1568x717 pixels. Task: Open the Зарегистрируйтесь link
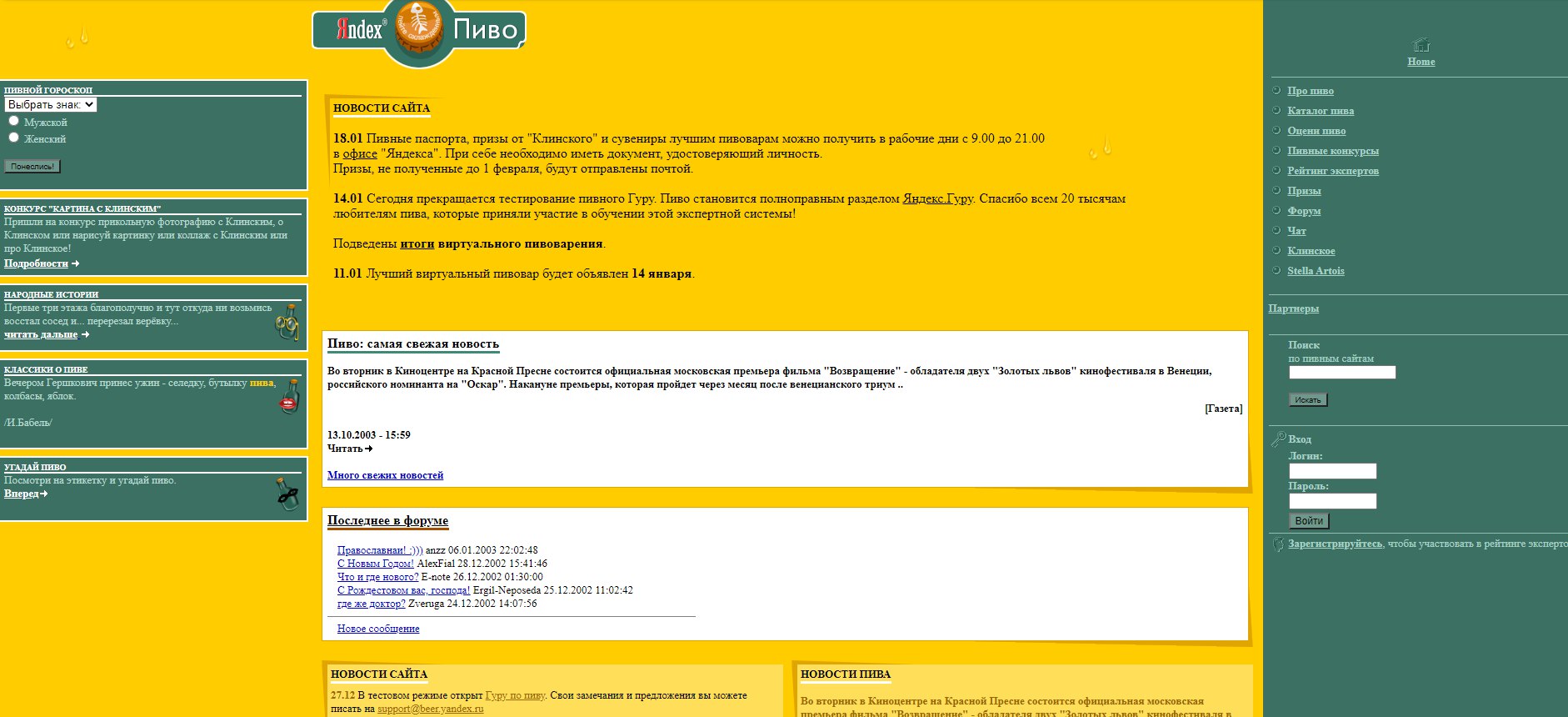tap(1335, 544)
